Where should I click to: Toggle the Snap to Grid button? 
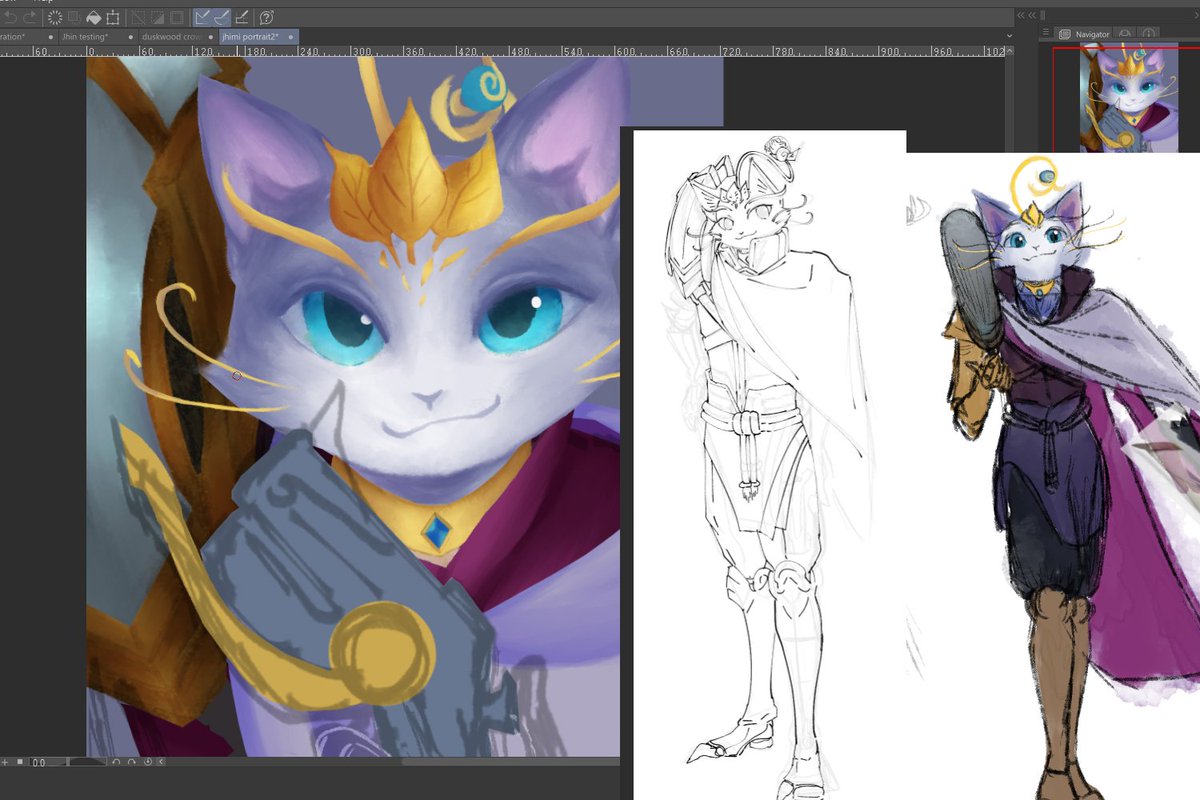pyautogui.click(x=242, y=17)
